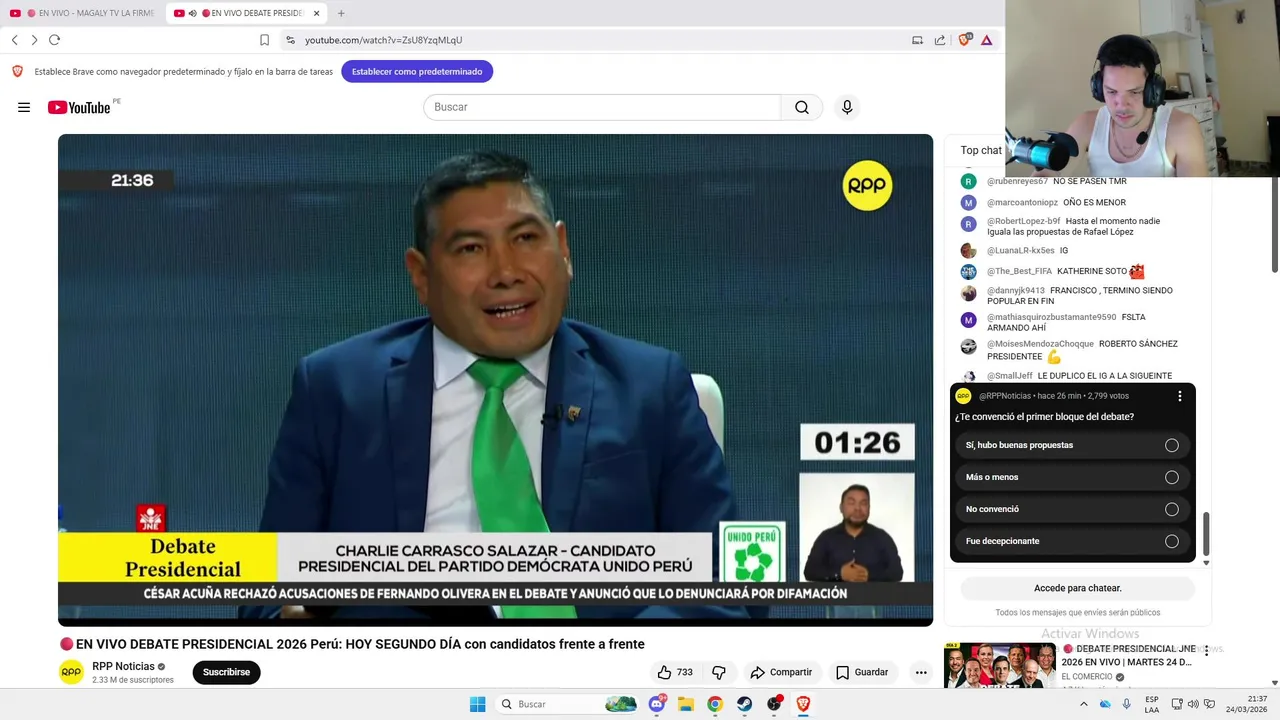Click the search magnifier button on YouTube
1280x720 pixels.
(x=801, y=107)
